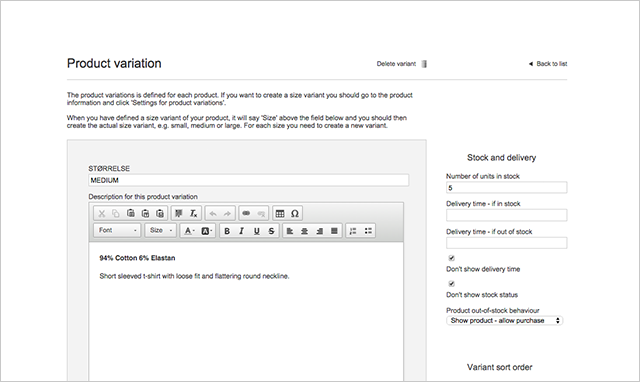Viewport: 640px width, 382px height.
Task: Click the Paste icon in editor toolbar
Action: coord(131,213)
